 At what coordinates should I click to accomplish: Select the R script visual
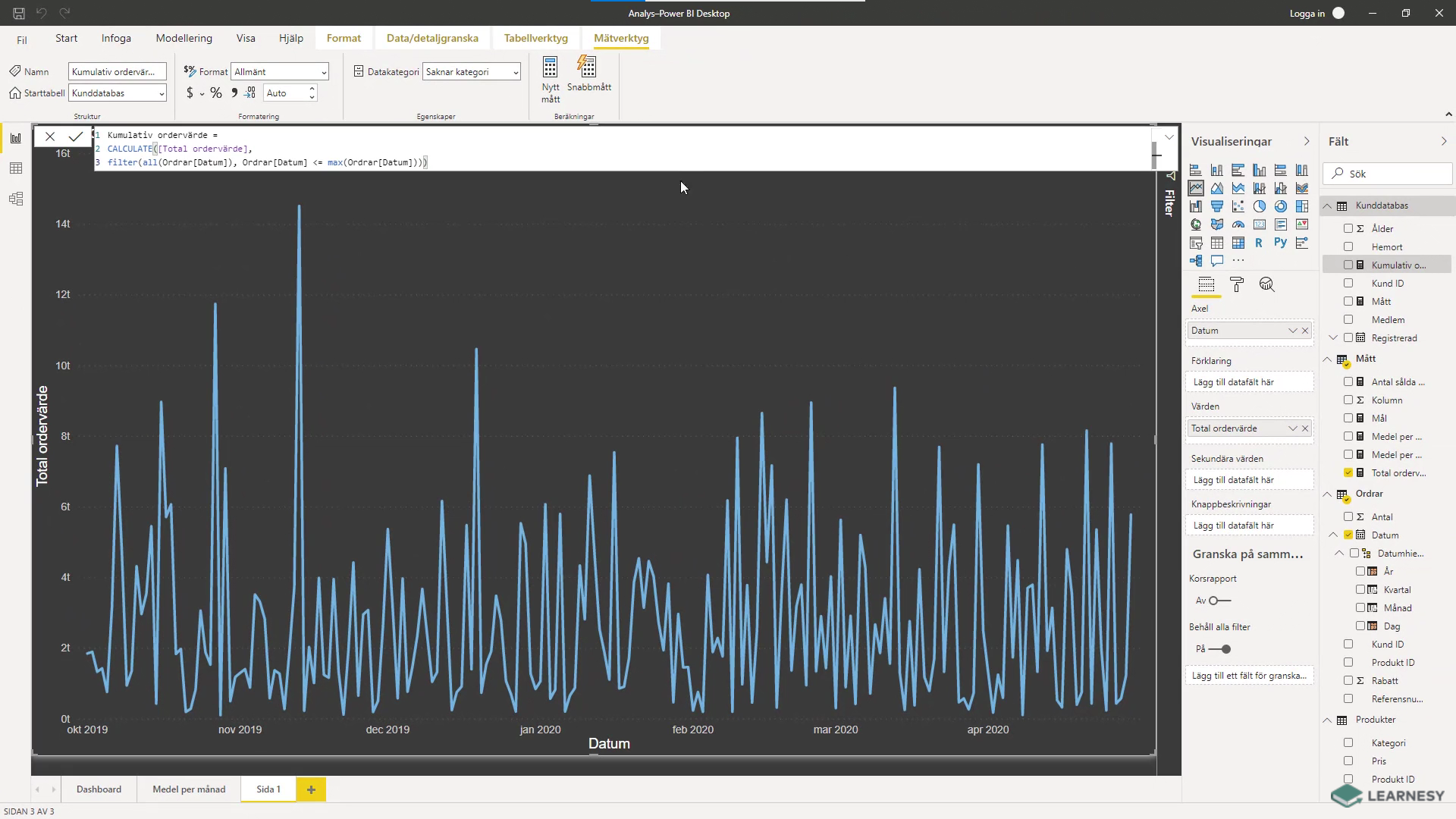[1260, 243]
